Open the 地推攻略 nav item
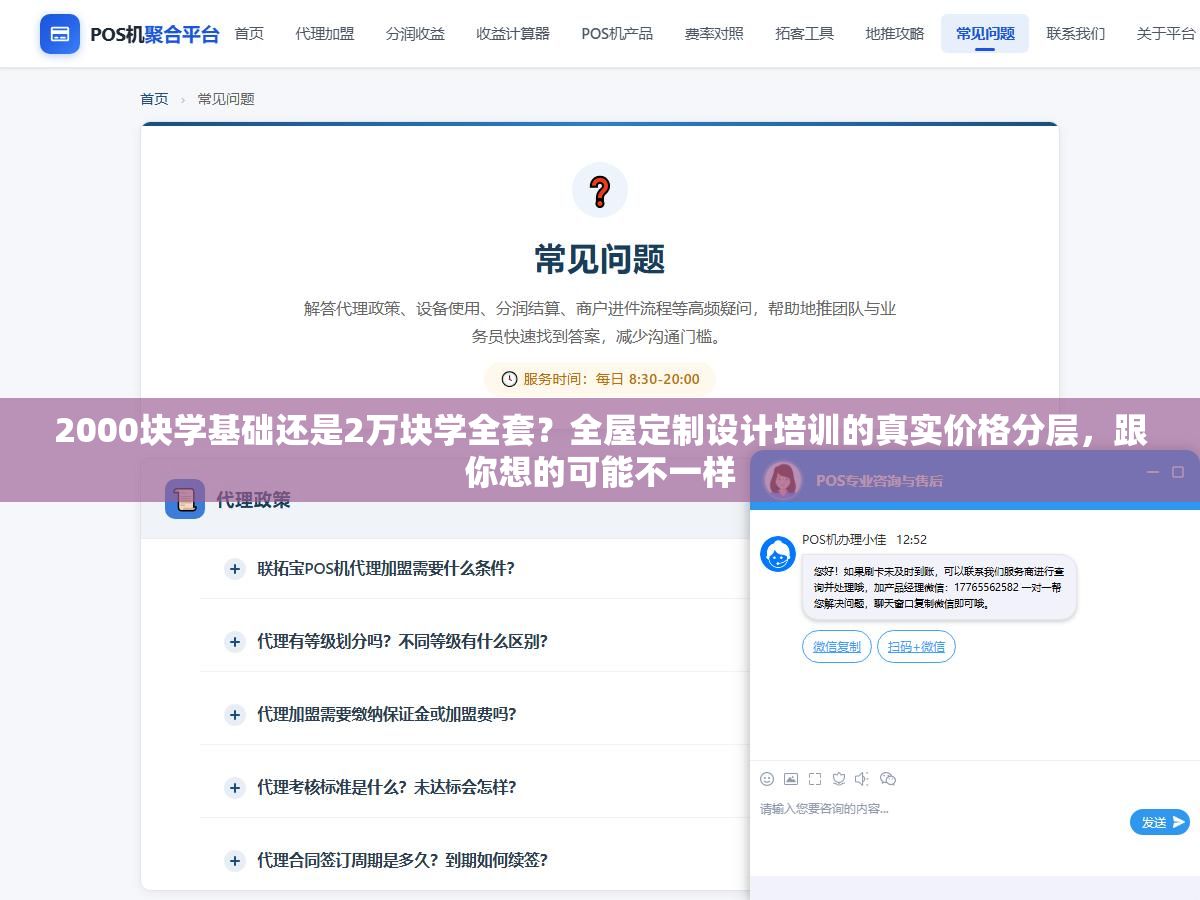Screen dimensions: 1200x900 (895, 34)
